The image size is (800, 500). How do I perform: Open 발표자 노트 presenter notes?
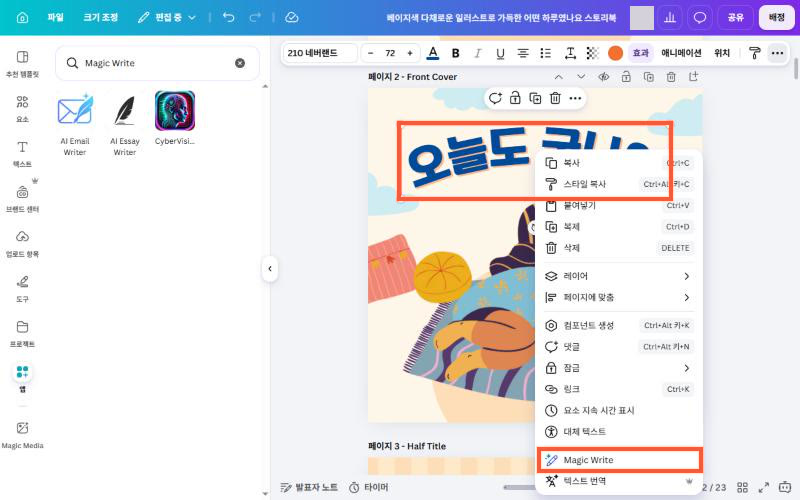[309, 487]
